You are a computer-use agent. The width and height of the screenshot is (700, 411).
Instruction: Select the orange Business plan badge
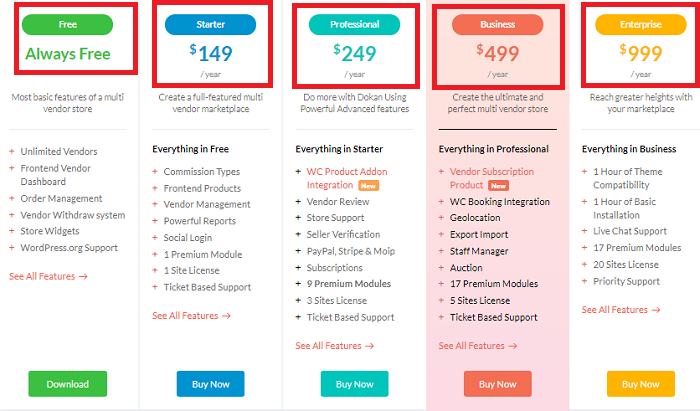pos(497,25)
